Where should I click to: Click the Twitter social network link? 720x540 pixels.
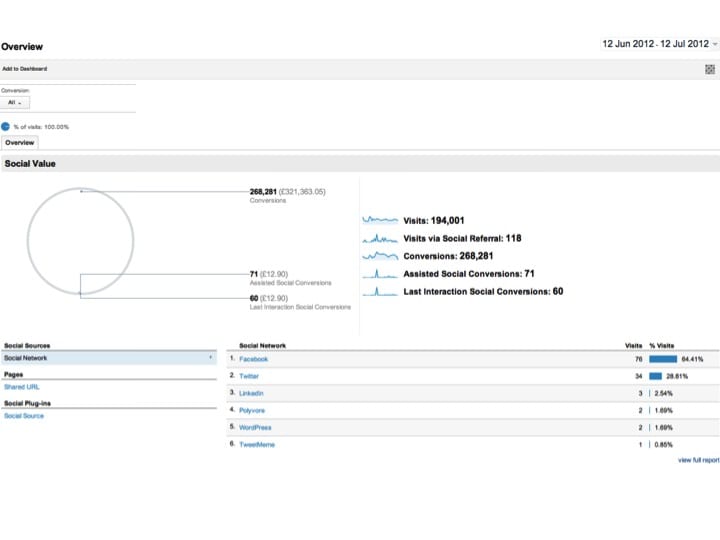coord(249,376)
